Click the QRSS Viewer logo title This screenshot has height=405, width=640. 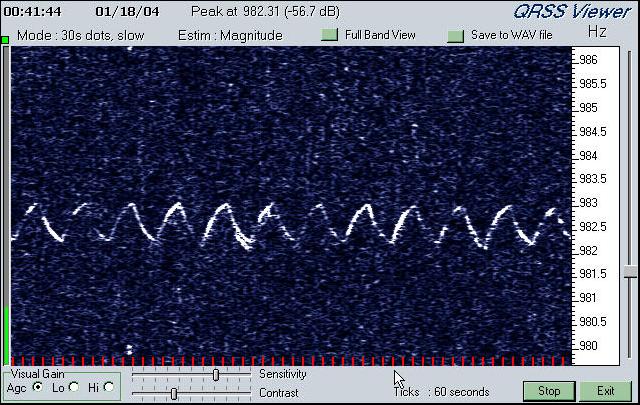pyautogui.click(x=572, y=12)
